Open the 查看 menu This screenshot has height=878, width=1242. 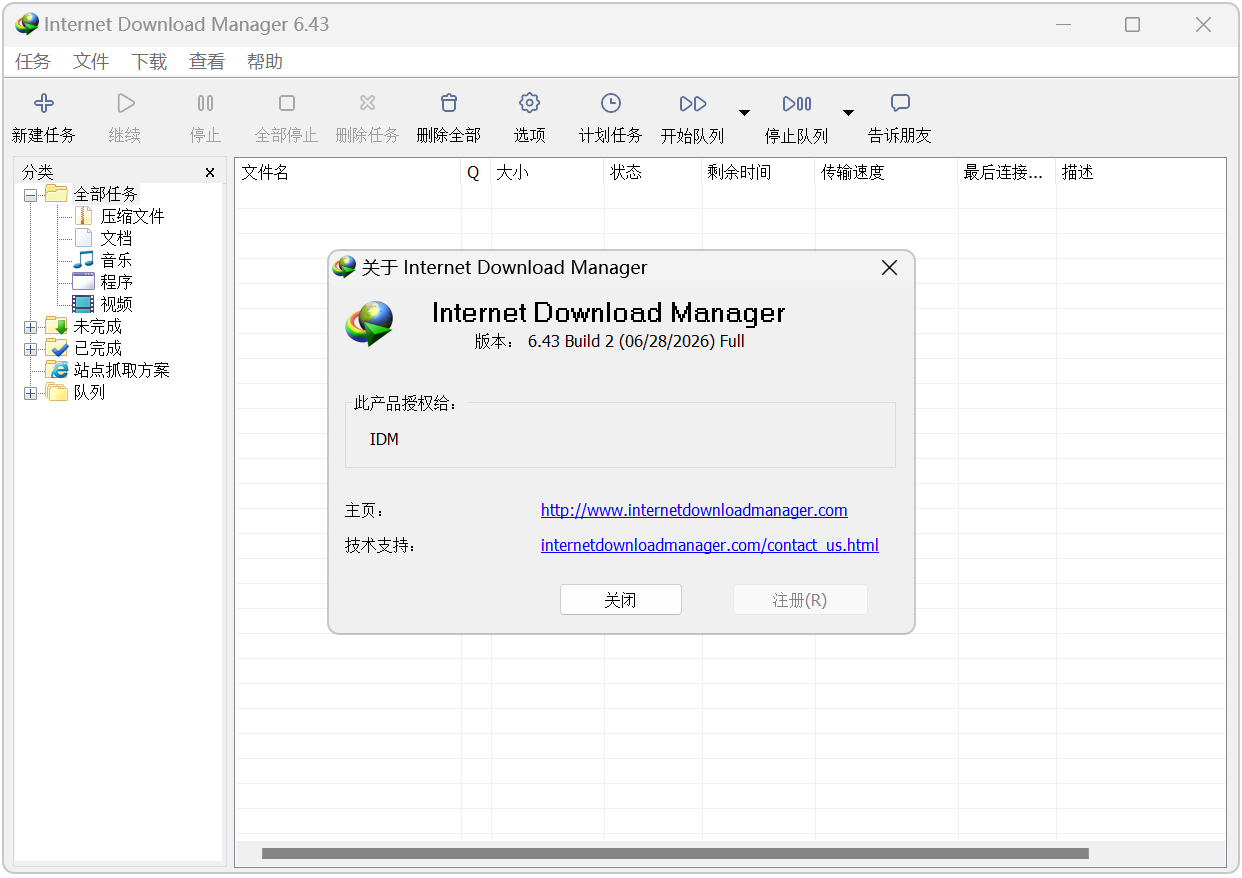pyautogui.click(x=207, y=62)
